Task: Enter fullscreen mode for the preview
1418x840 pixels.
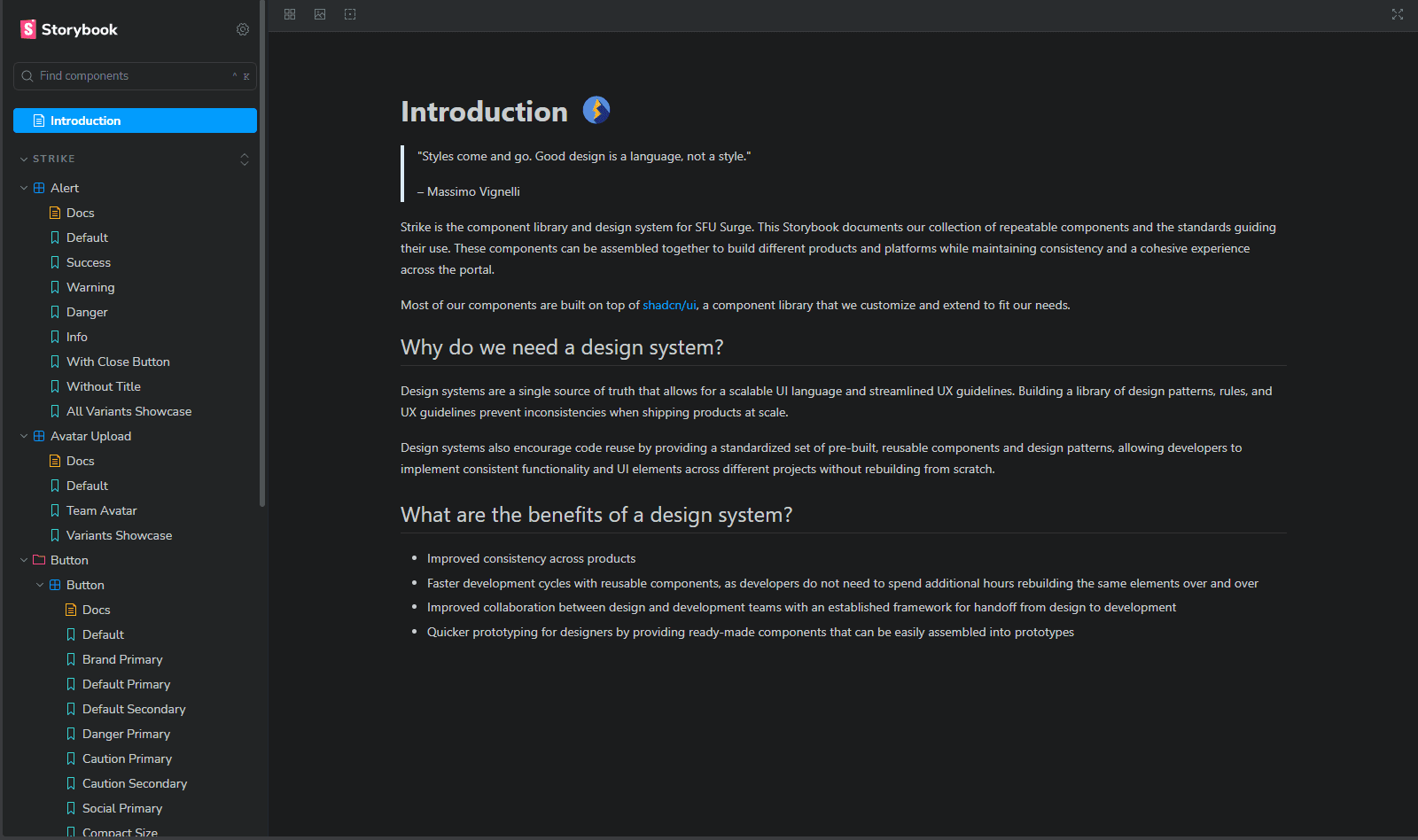Action: pyautogui.click(x=1397, y=14)
